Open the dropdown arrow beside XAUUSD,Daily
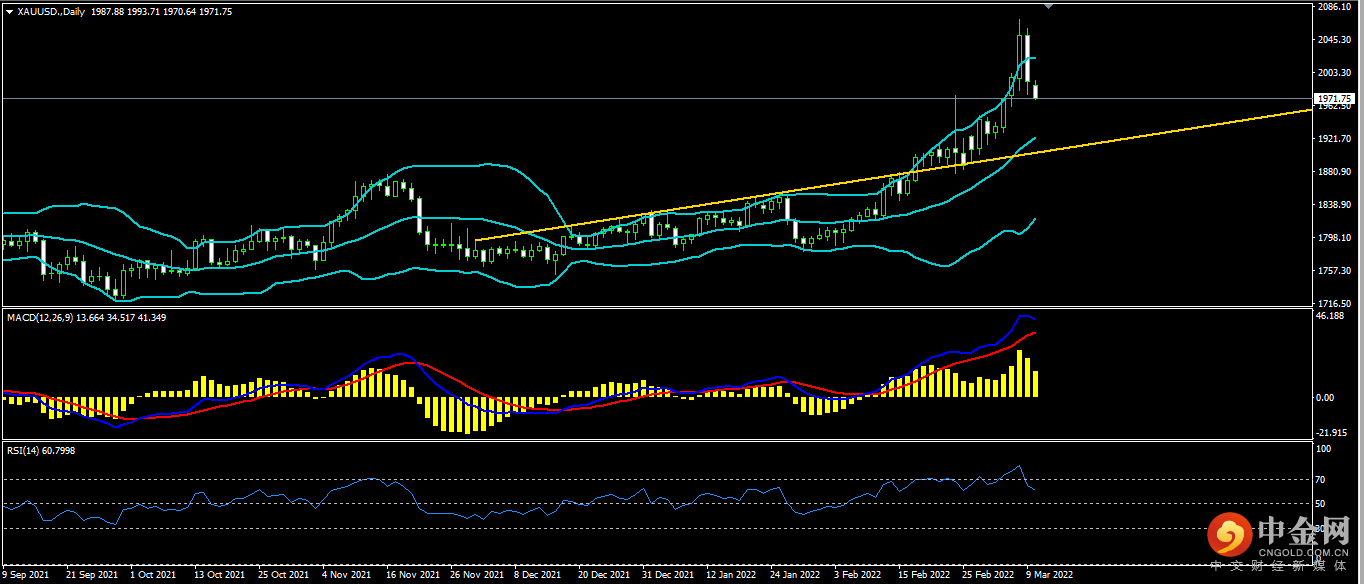Viewport: 1364px width, 584px height. (9, 12)
